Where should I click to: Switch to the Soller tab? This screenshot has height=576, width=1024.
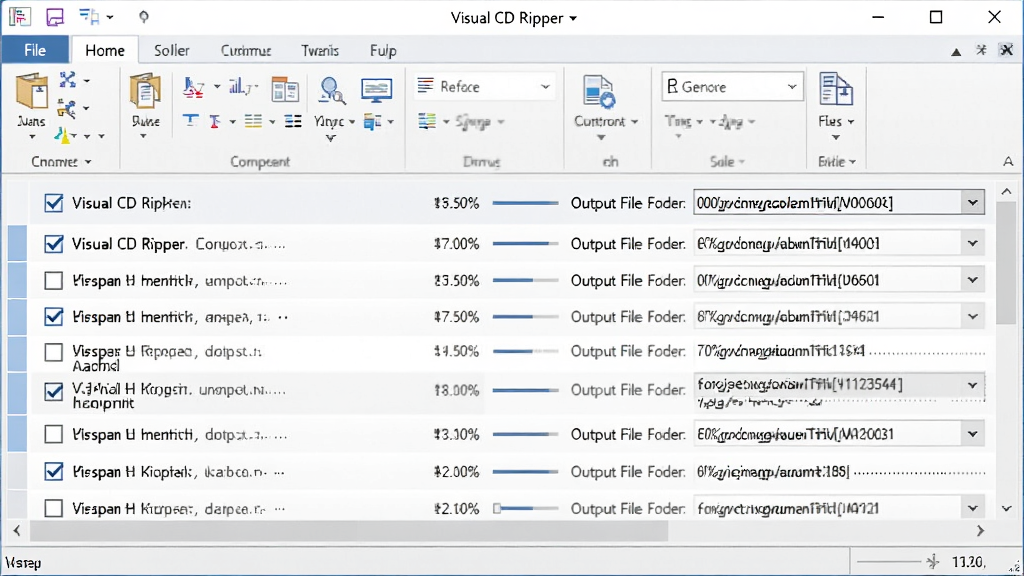click(172, 50)
